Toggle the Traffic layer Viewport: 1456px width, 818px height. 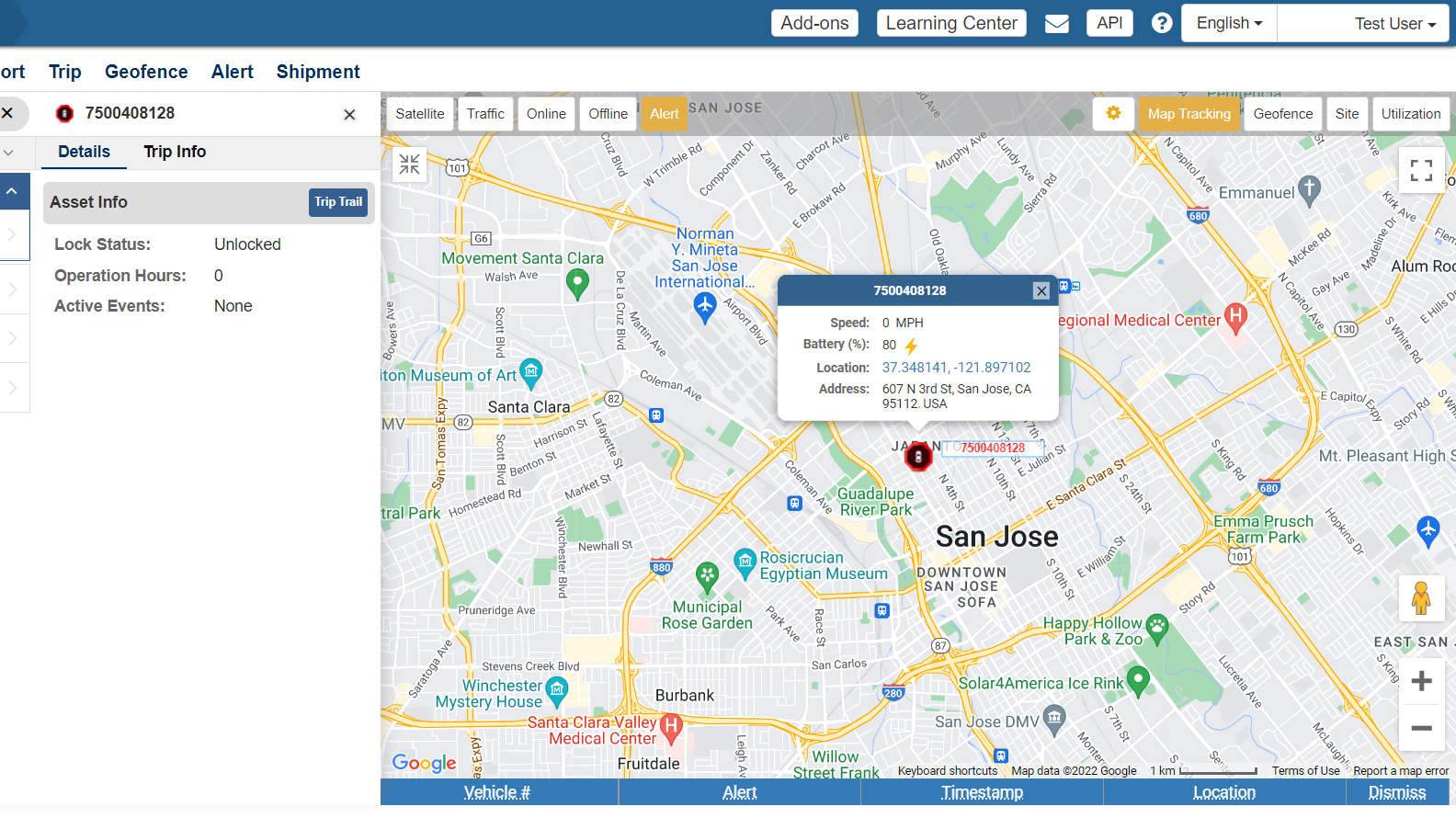pos(485,114)
